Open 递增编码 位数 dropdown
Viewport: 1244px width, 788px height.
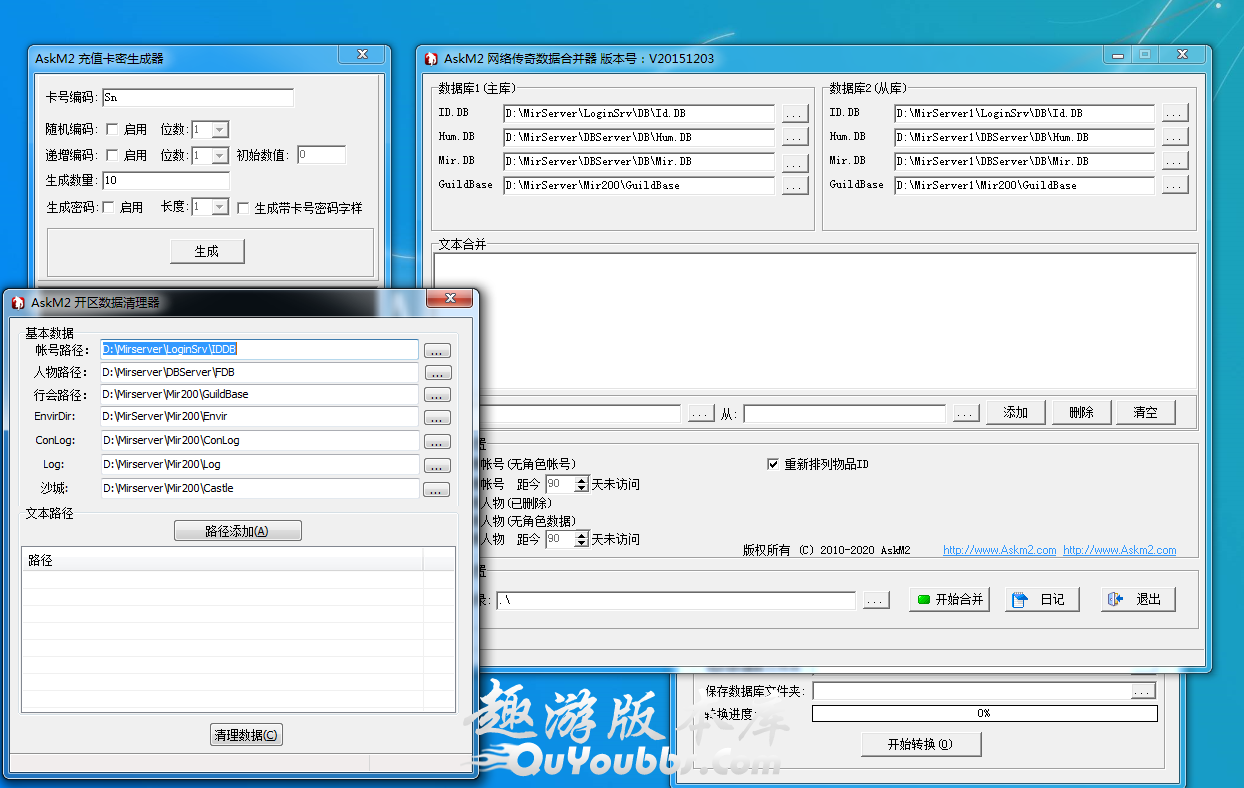(x=220, y=156)
